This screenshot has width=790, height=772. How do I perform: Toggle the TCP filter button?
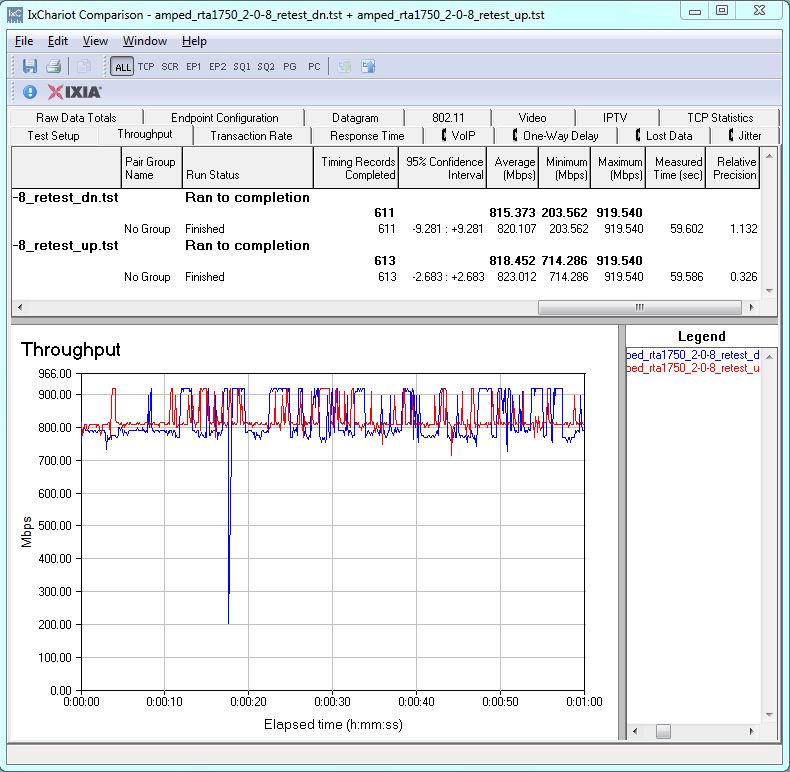coord(146,67)
